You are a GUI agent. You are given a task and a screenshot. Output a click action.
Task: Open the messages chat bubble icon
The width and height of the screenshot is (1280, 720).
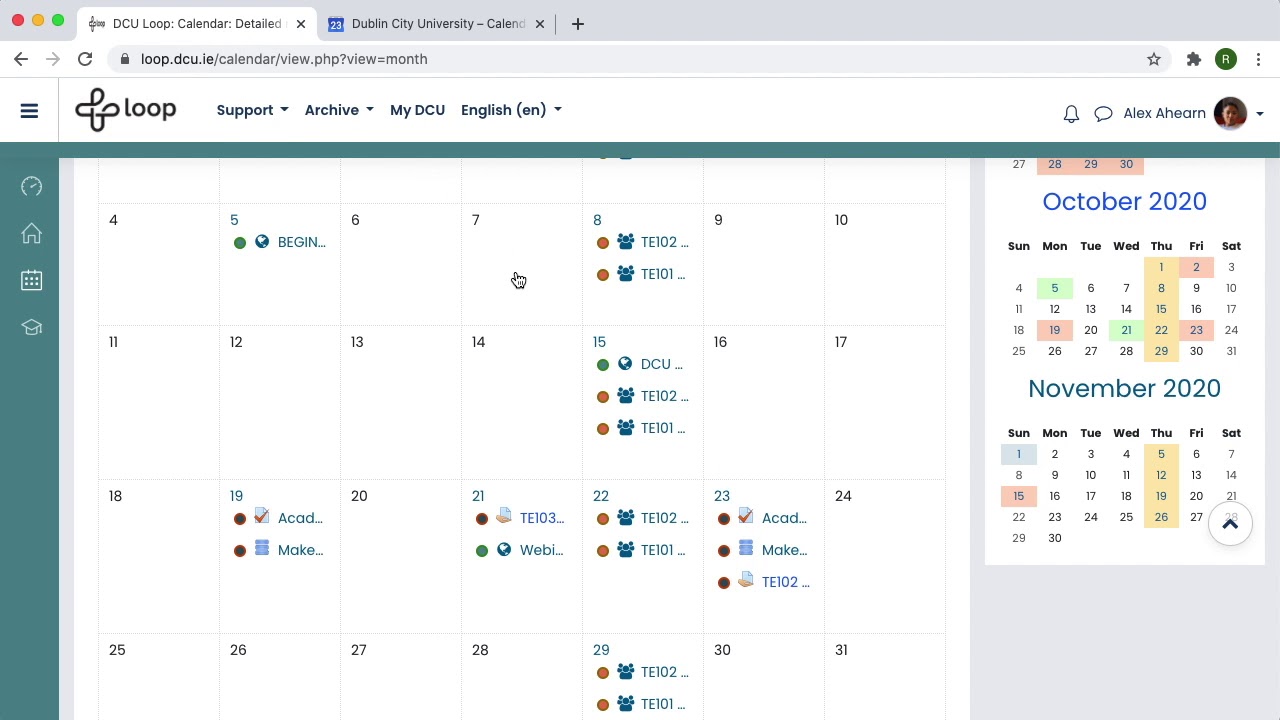coord(1103,113)
